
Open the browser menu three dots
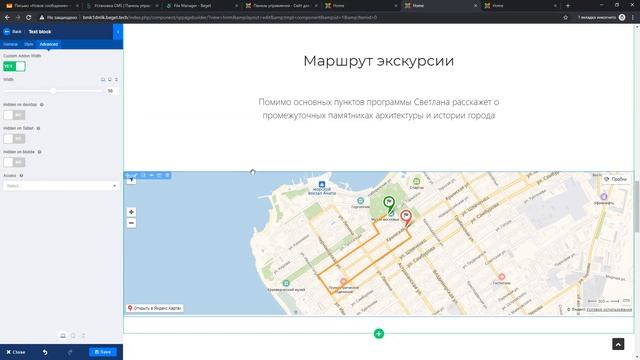[633, 18]
